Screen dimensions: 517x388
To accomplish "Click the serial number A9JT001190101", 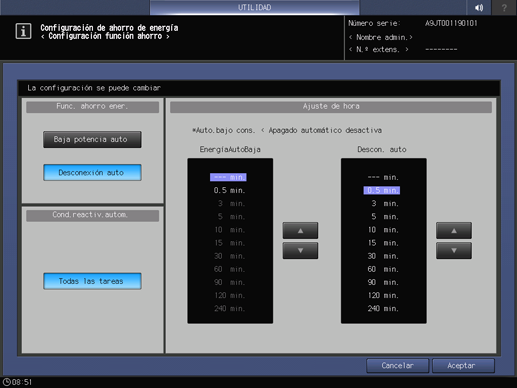I will (451, 23).
